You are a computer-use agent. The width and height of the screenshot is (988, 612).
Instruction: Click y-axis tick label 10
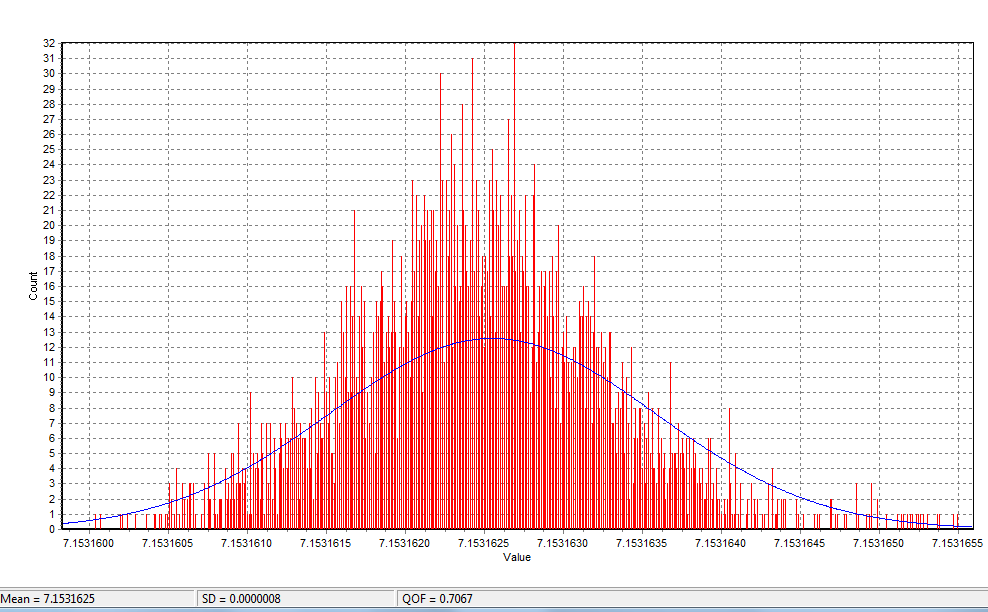49,378
